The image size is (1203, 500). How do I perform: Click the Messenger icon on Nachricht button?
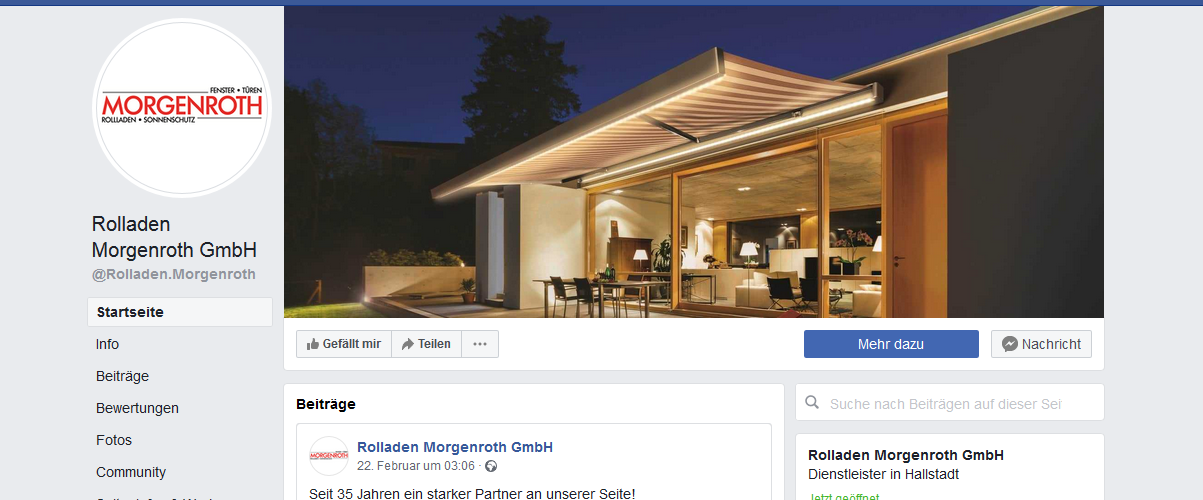[x=1010, y=344]
